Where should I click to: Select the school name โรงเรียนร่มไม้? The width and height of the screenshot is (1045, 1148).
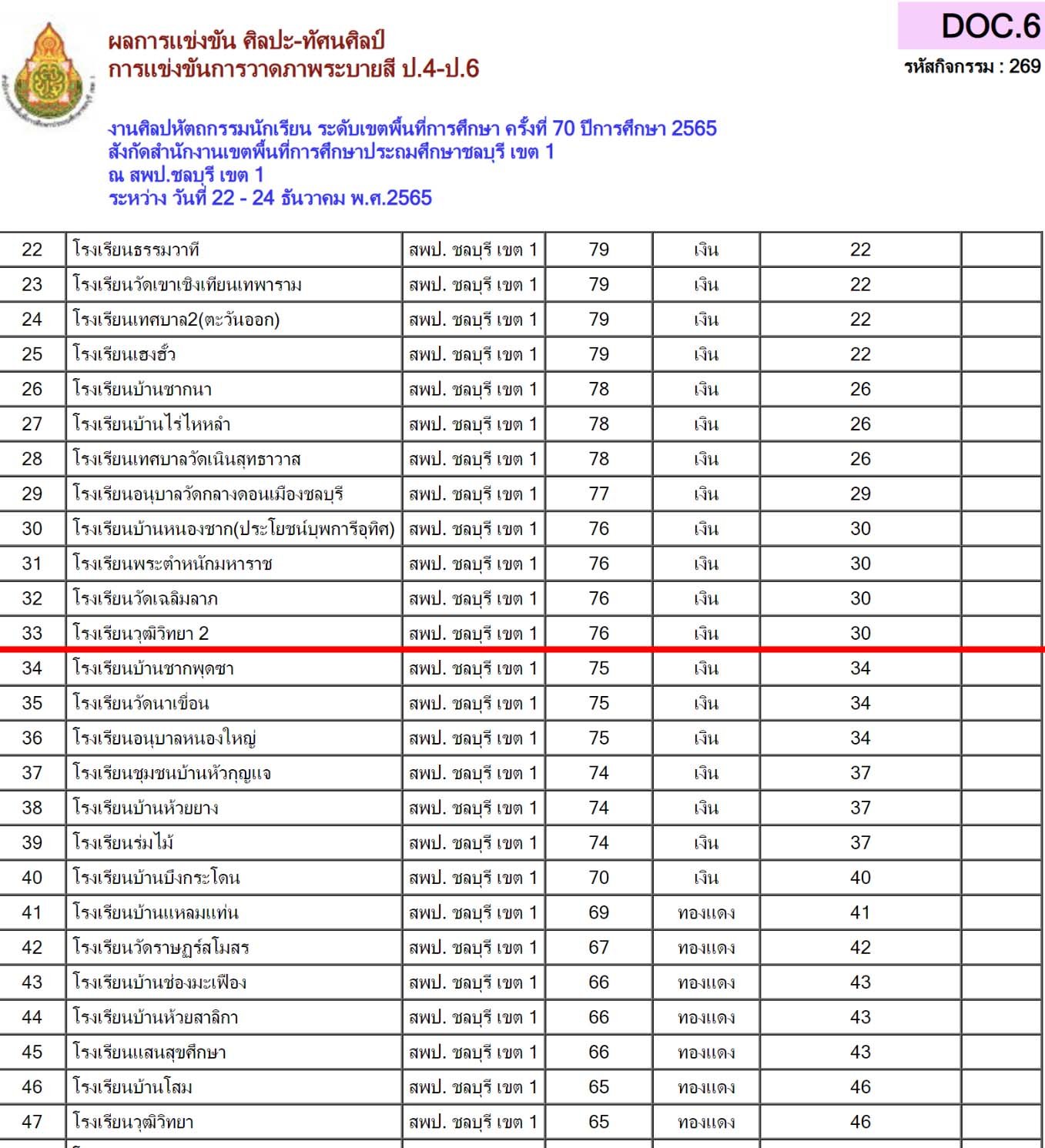coord(123,842)
